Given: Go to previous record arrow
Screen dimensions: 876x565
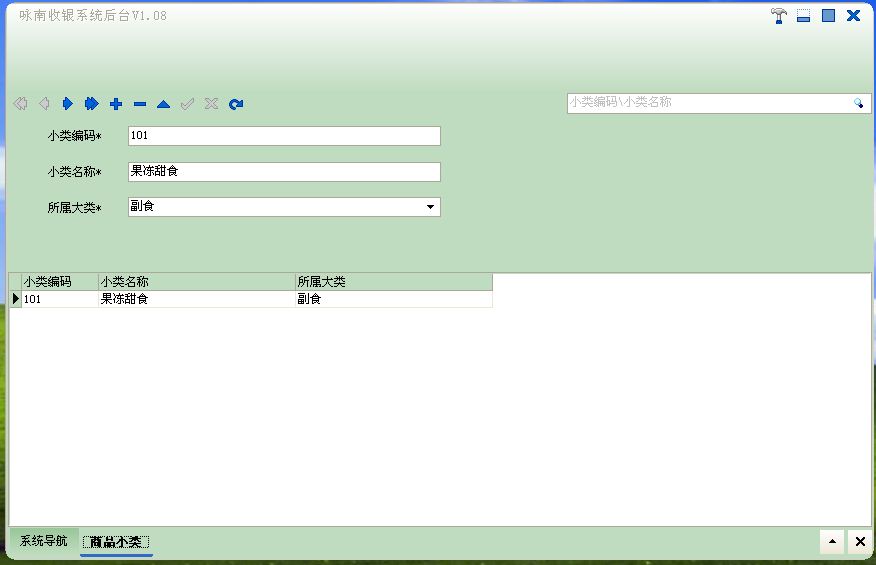Looking at the screenshot, I should (x=44, y=104).
